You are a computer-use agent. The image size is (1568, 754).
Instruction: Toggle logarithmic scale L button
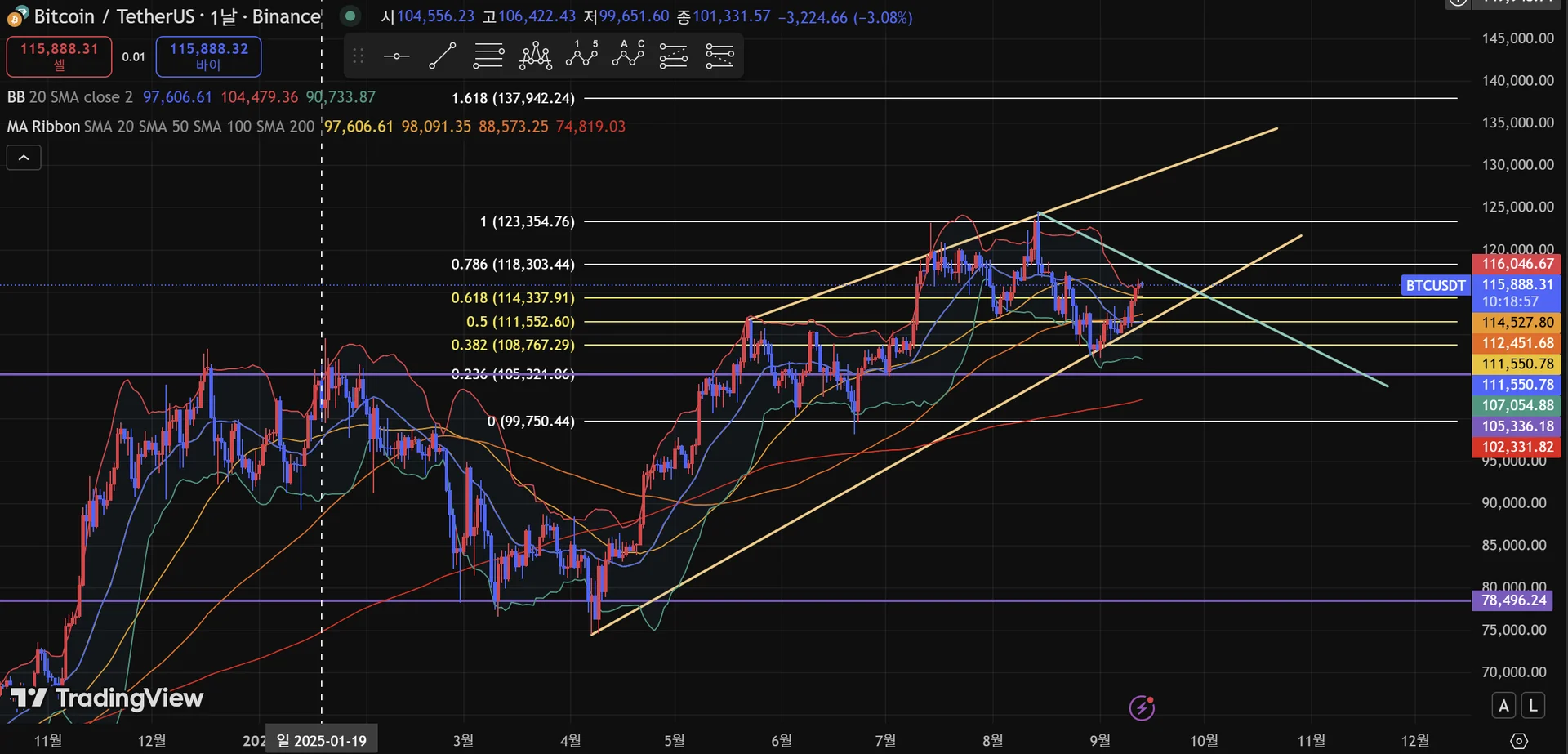pyautogui.click(x=1533, y=706)
